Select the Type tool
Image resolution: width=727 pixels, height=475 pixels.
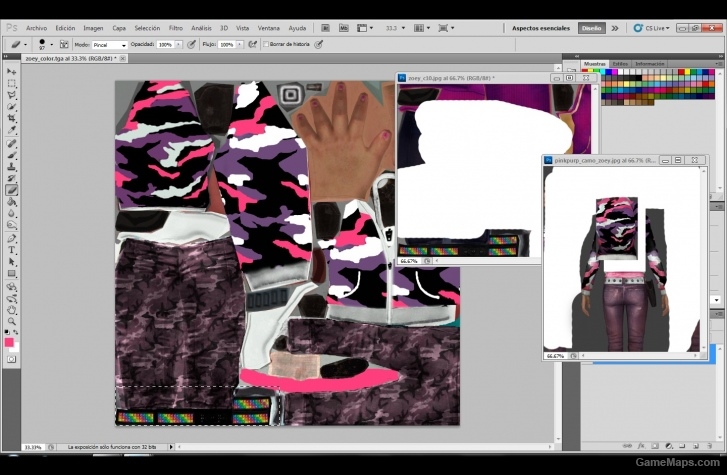(x=11, y=250)
